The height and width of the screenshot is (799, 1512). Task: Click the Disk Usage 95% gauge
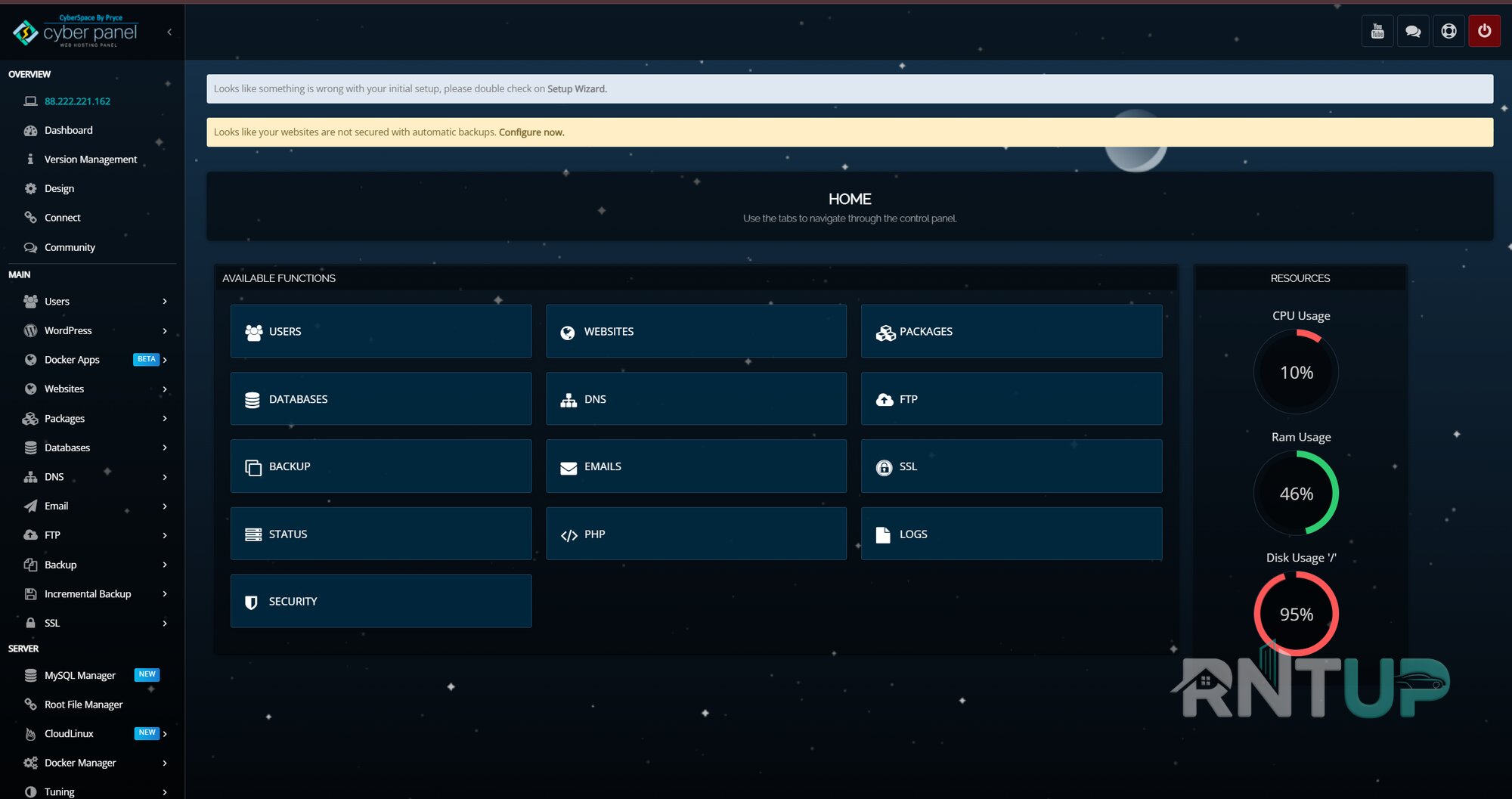[x=1297, y=614]
